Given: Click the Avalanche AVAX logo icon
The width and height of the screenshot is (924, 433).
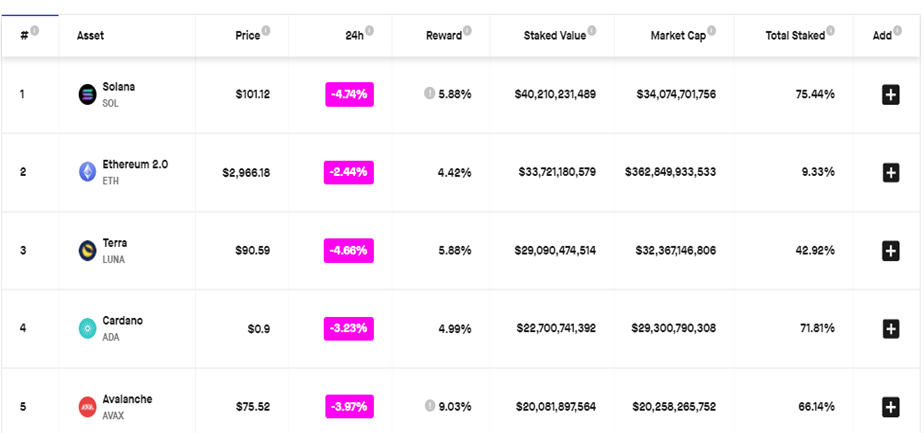Looking at the screenshot, I should pos(87,406).
